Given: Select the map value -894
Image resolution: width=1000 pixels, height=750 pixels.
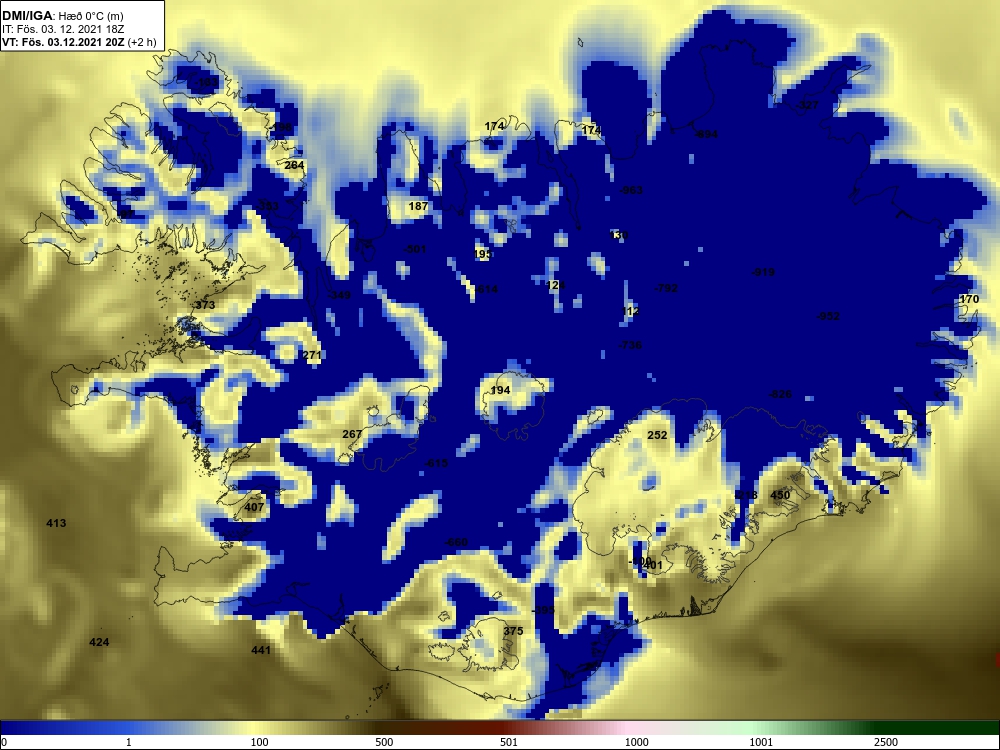Looking at the screenshot, I should [706, 134].
